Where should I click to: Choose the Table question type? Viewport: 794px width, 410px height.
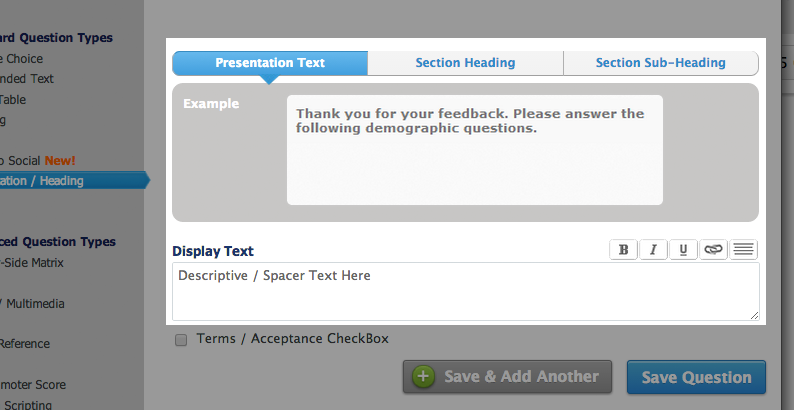14,99
